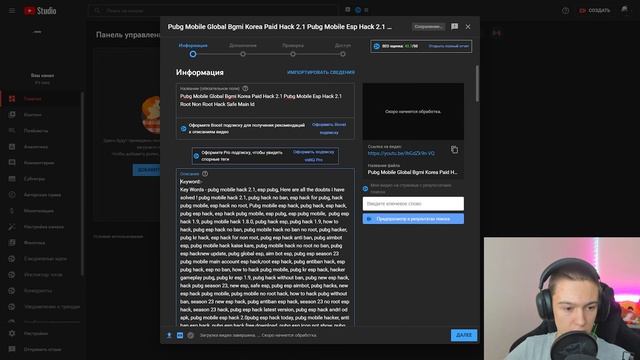This screenshot has width=640, height=360.
Task: Close the video upload dialog
Action: point(468,27)
